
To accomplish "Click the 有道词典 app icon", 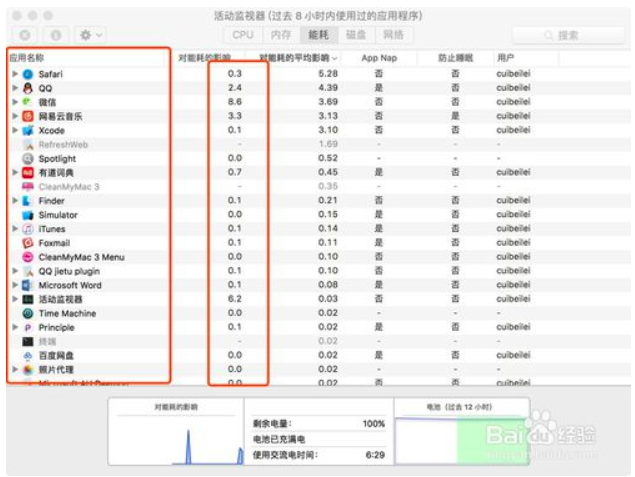I will click(28, 172).
